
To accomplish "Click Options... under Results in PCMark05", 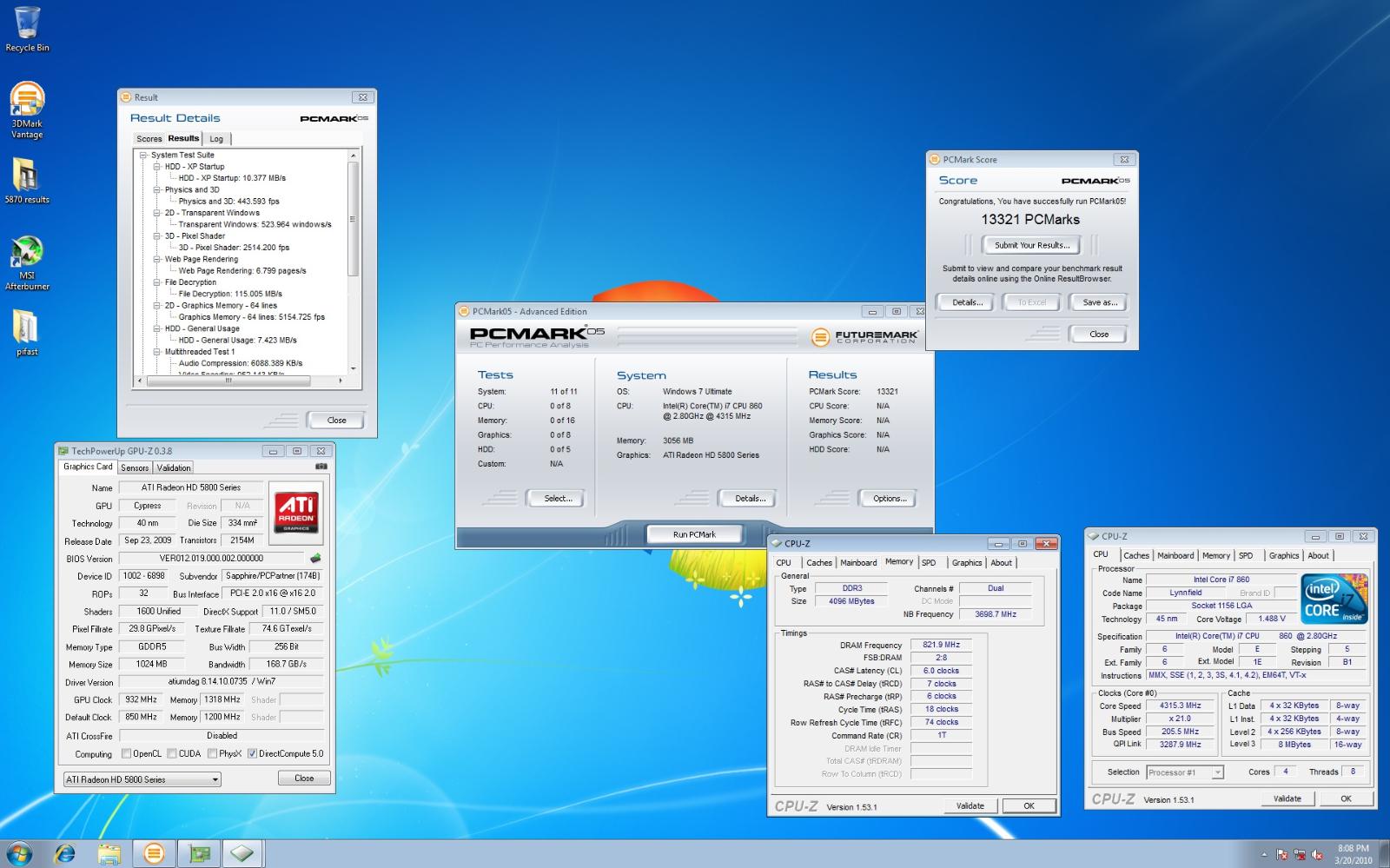I will click(x=890, y=499).
